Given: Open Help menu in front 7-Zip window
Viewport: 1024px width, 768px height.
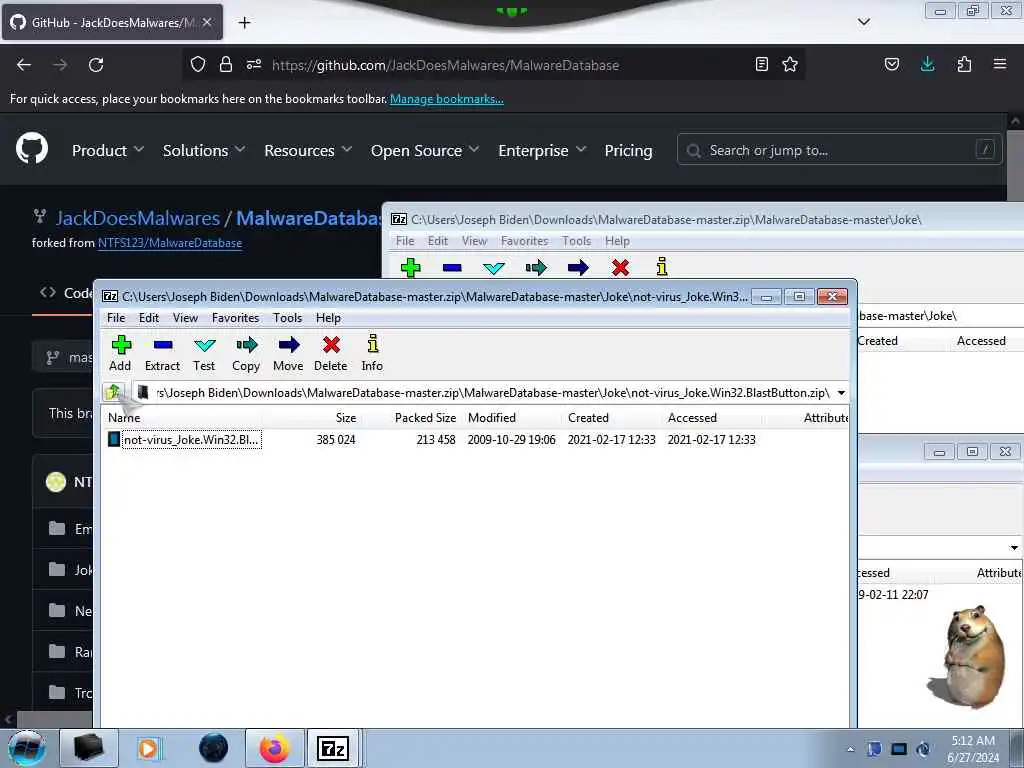Looking at the screenshot, I should (x=328, y=318).
